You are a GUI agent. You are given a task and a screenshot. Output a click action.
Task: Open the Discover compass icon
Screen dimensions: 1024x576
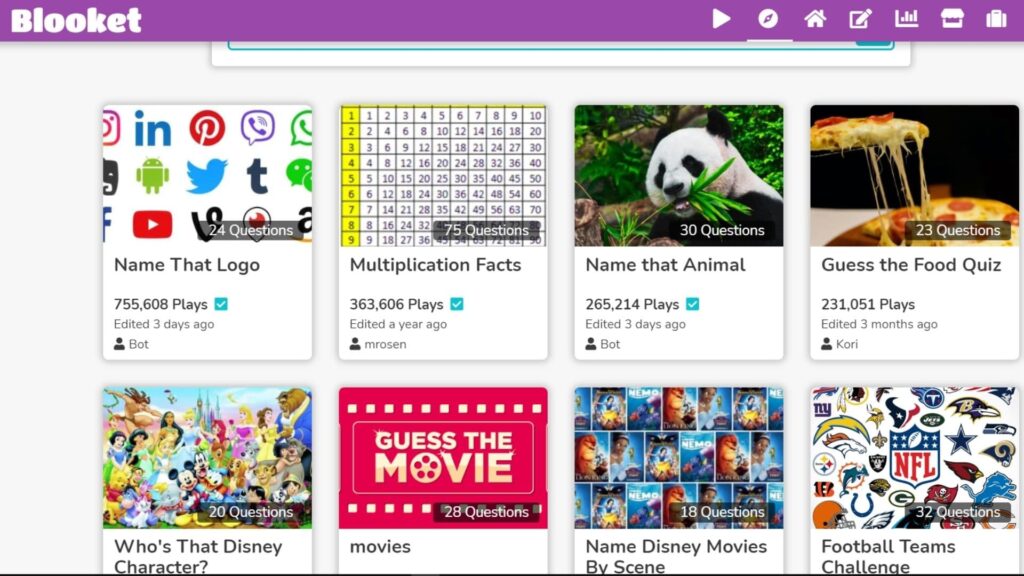[x=768, y=19]
